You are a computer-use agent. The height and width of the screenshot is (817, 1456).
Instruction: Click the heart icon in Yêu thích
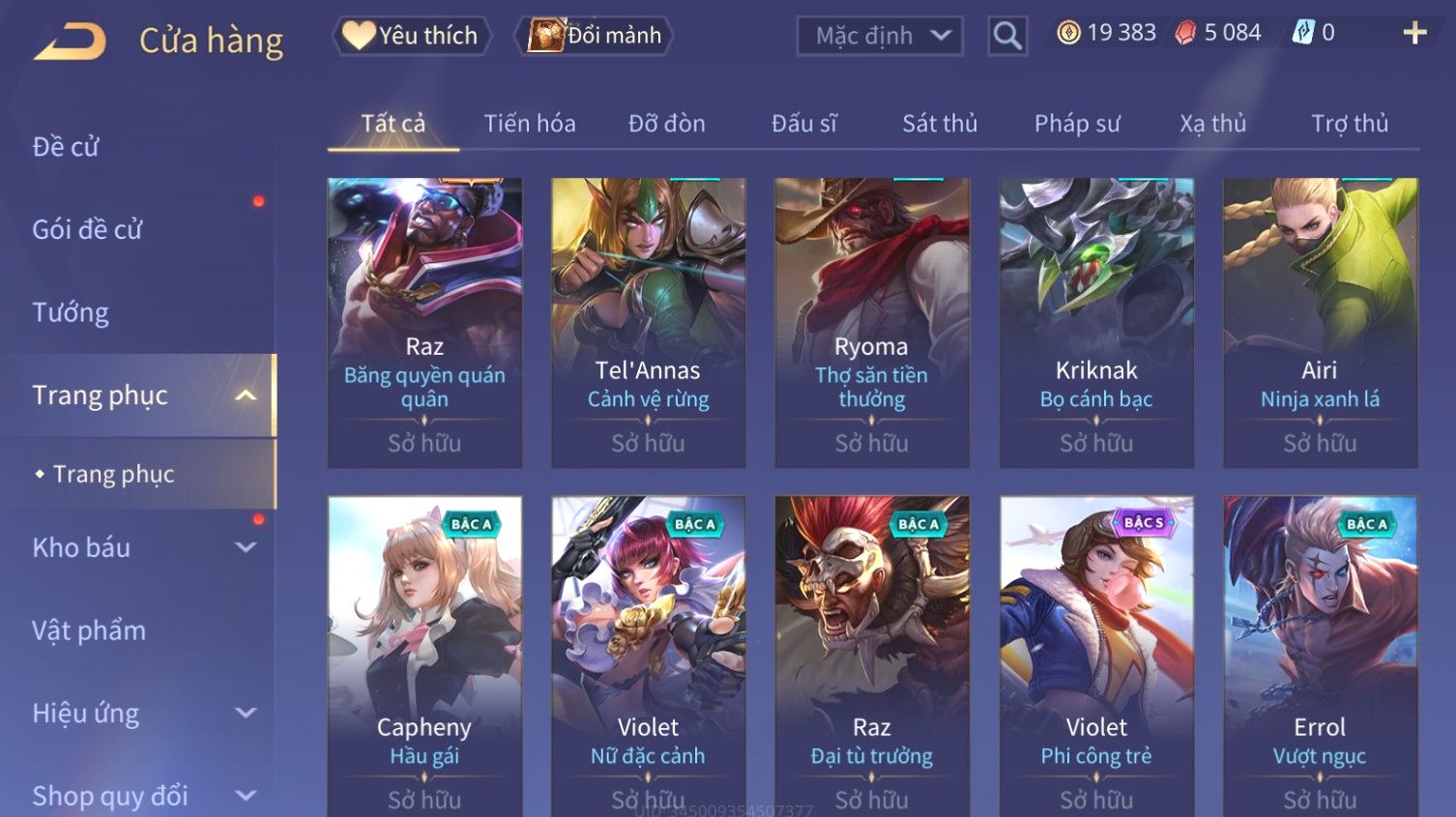tap(358, 36)
